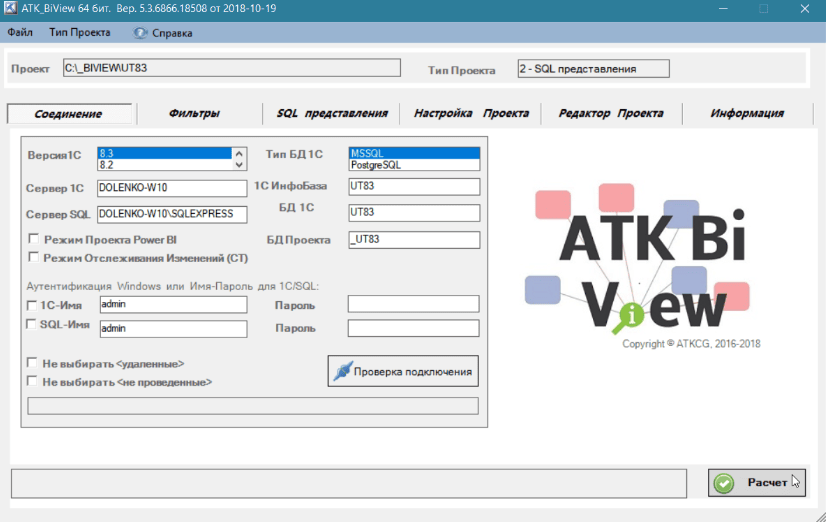Click the green checkmark icon on Расчет
The width and height of the screenshot is (826, 522).
click(724, 483)
